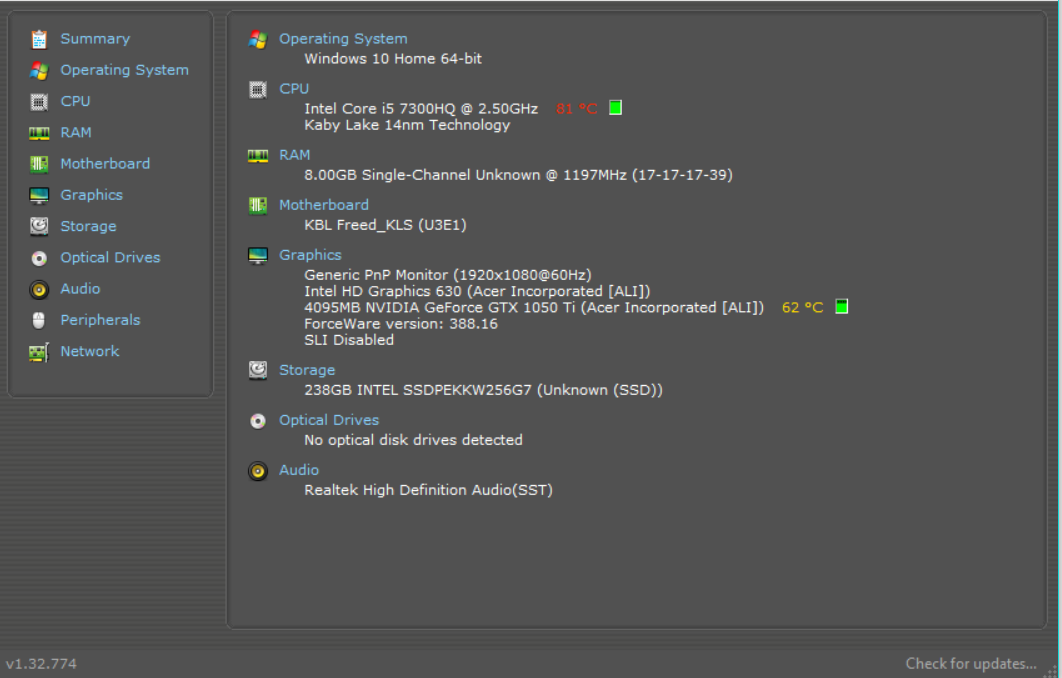
Task: Open the Summary section
Action: click(95, 39)
